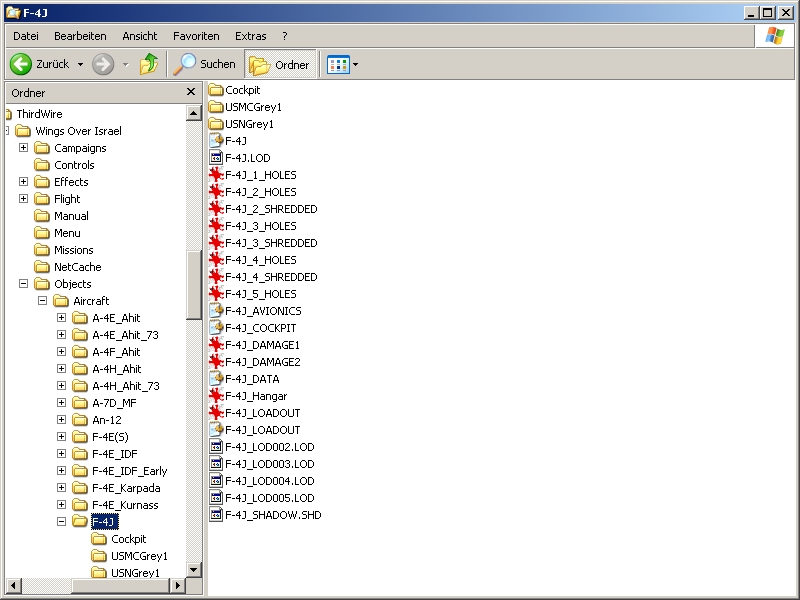Viewport: 800px width, 600px height.
Task: Select F-4J_LOD002.LOD file icon
Action: point(216,447)
